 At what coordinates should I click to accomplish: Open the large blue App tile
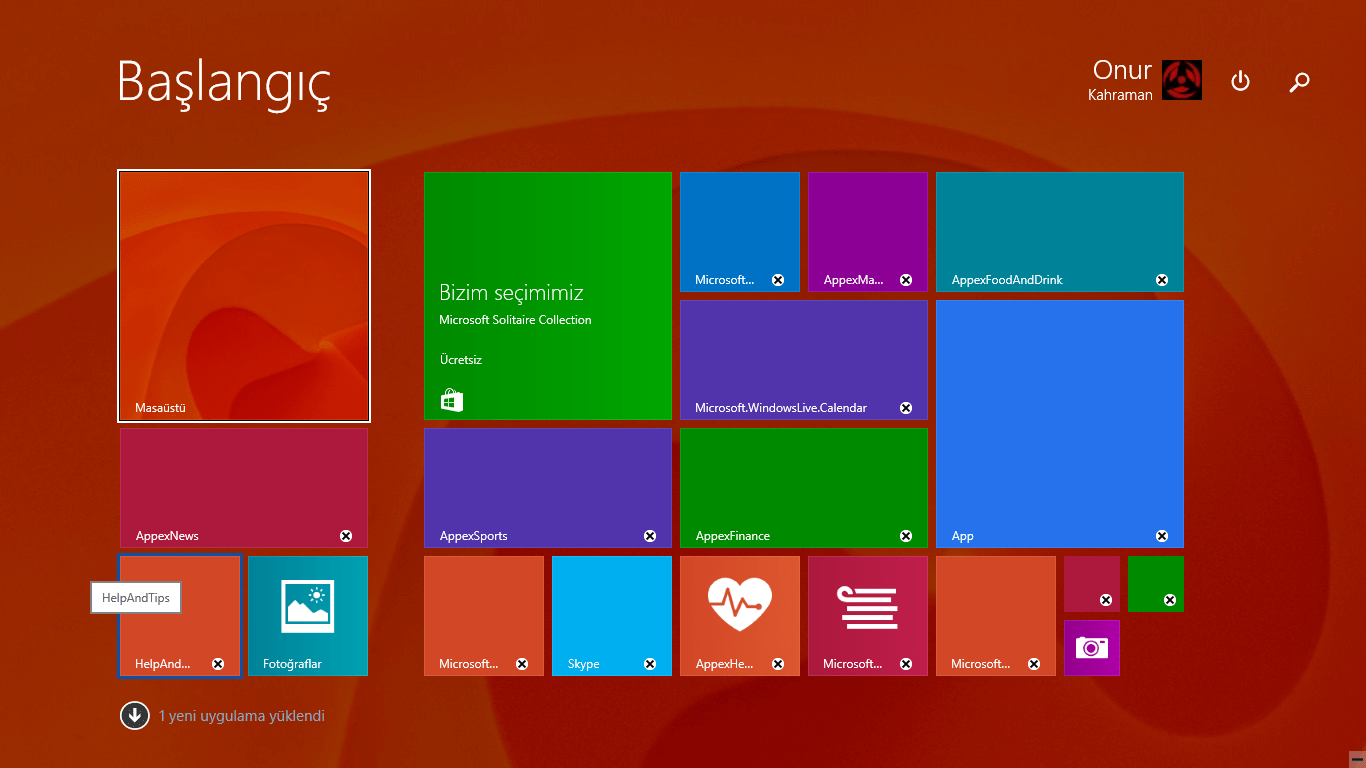tap(1060, 424)
